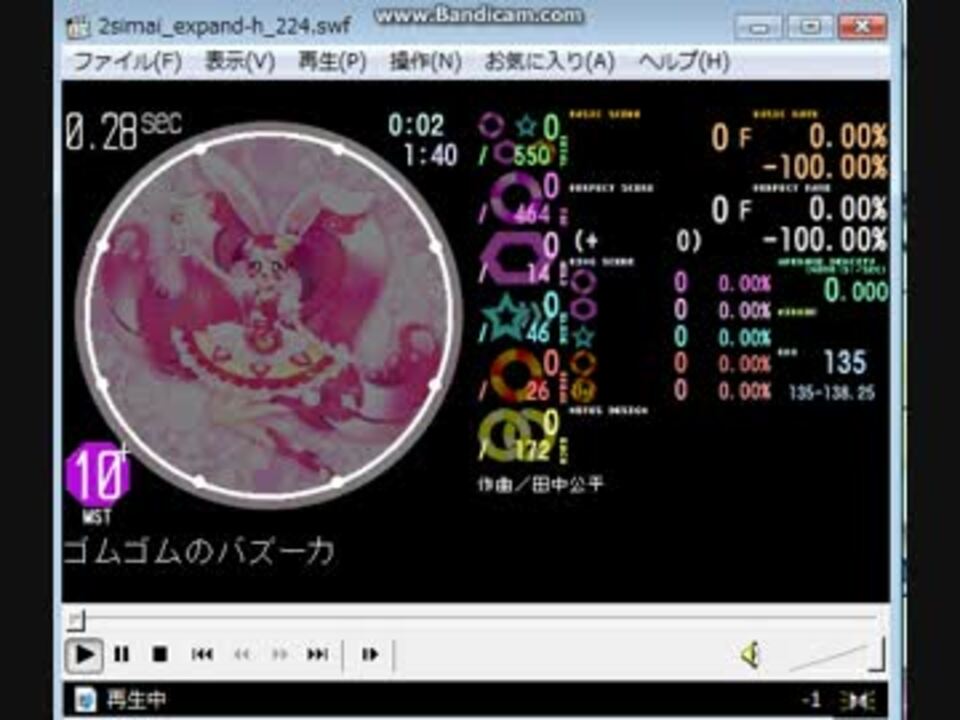Skip to the previous item

[202, 654]
